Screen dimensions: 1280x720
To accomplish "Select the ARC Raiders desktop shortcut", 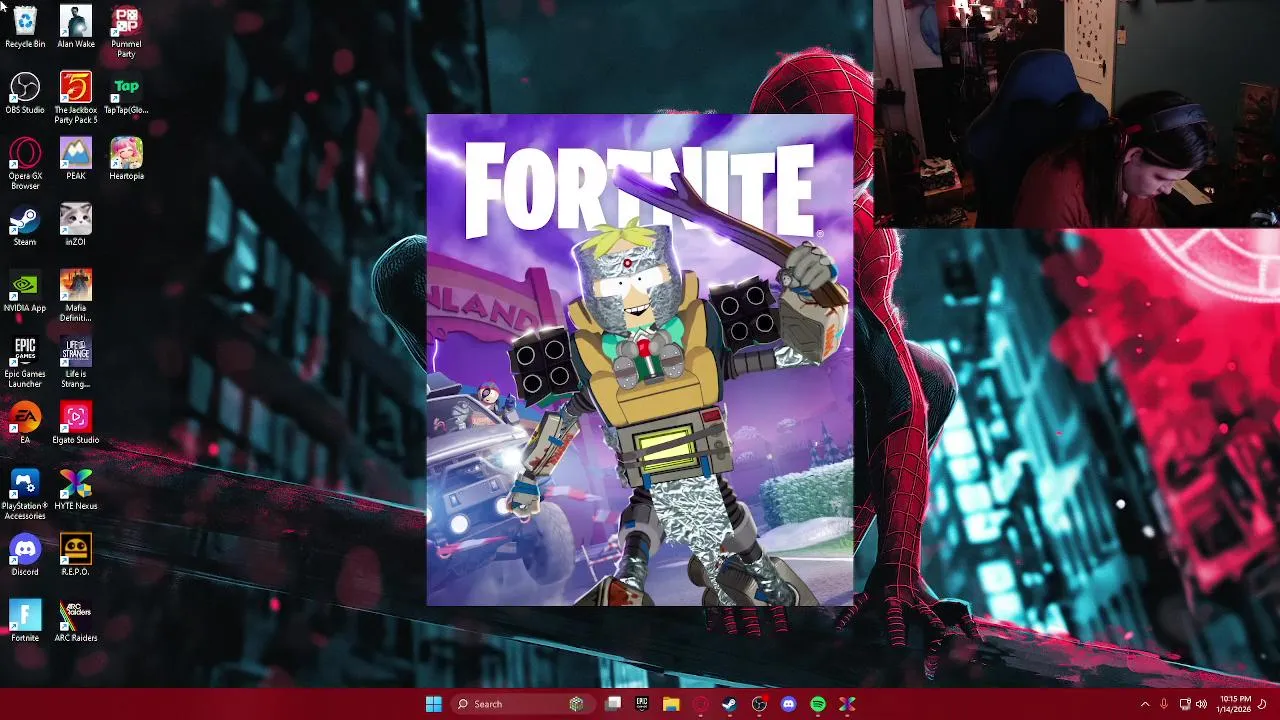I will point(76,621).
